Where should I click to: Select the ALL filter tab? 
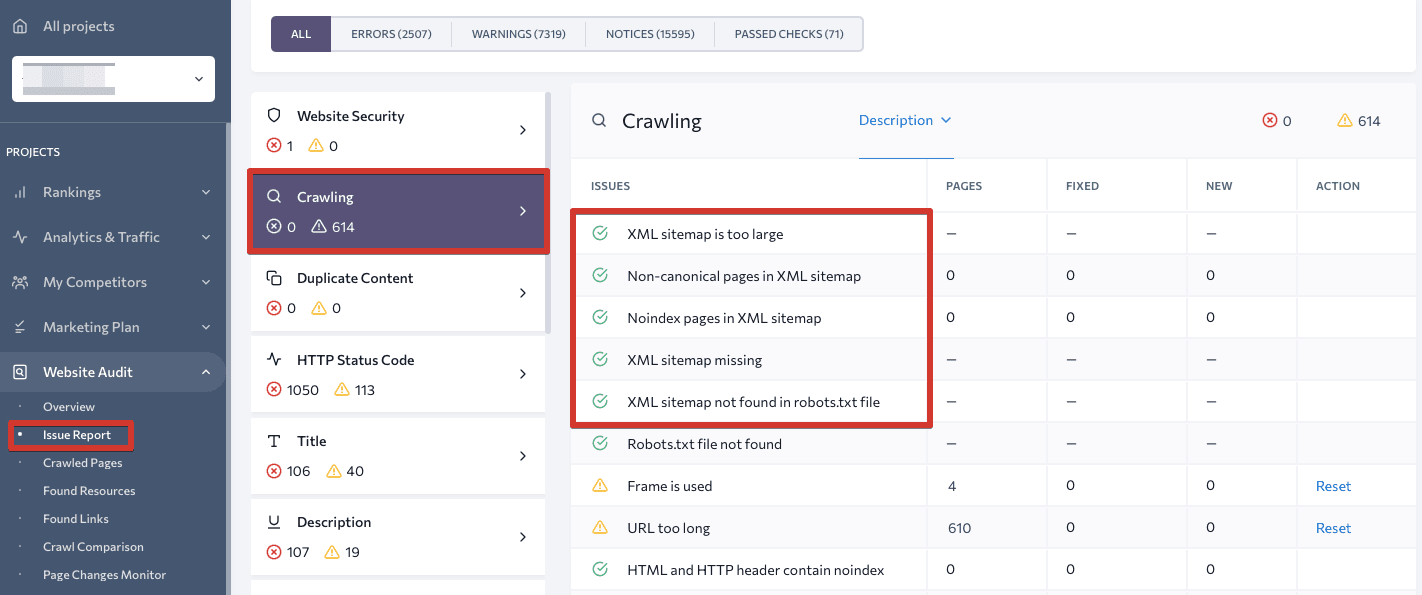pos(301,34)
